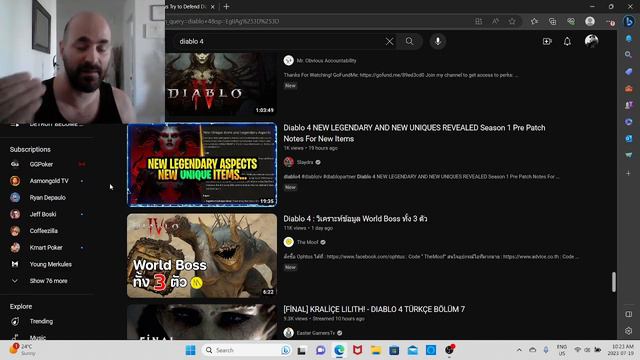Visit Easter GamersTv channel
The width and height of the screenshot is (640, 360).
pyautogui.click(x=316, y=333)
